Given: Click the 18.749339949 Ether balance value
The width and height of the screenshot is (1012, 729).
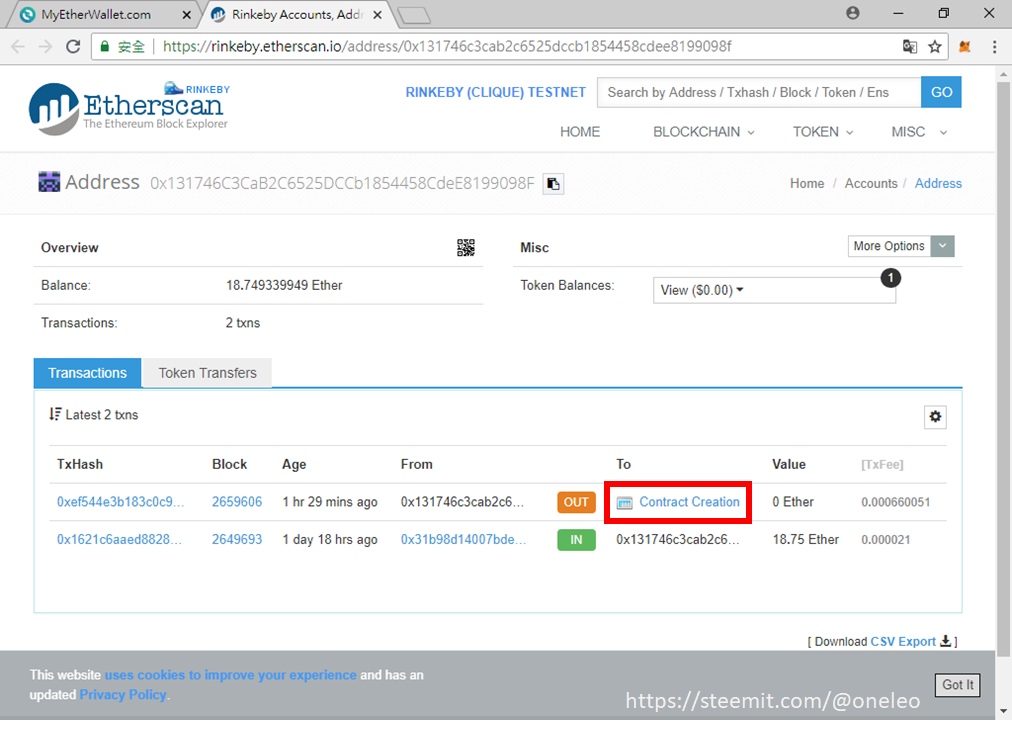Looking at the screenshot, I should 284,285.
